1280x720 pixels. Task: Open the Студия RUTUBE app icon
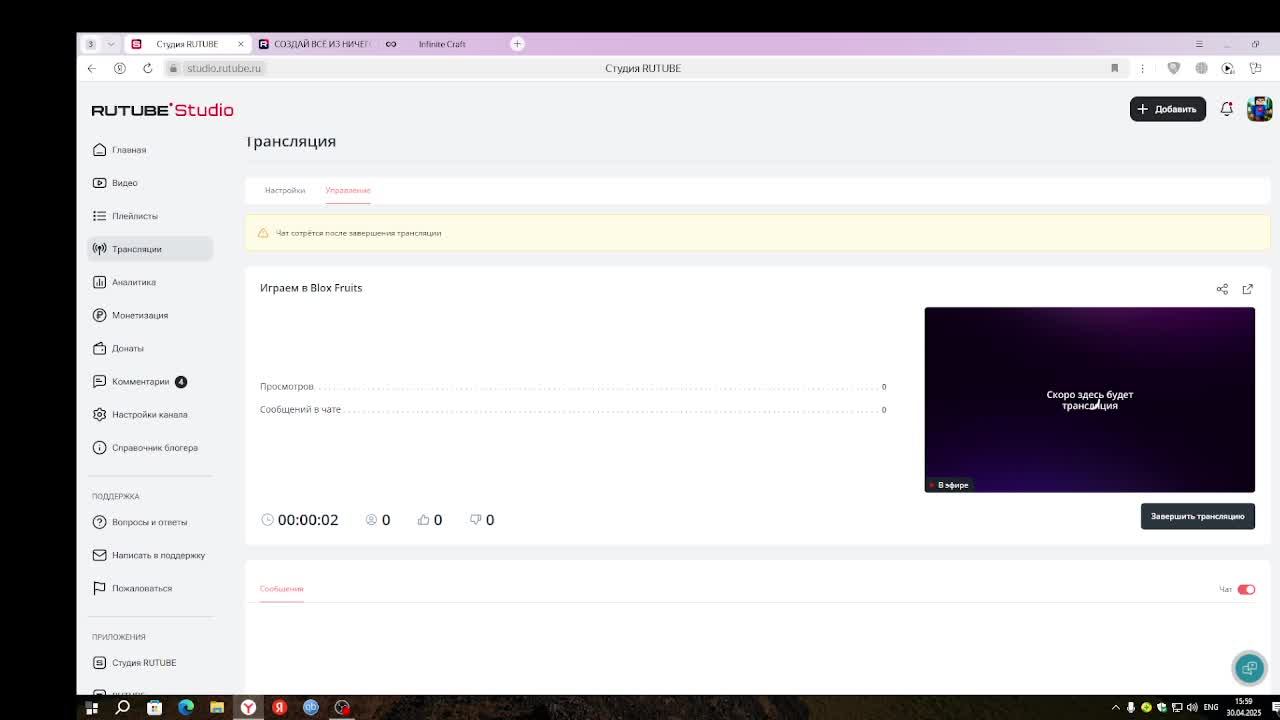click(99, 663)
